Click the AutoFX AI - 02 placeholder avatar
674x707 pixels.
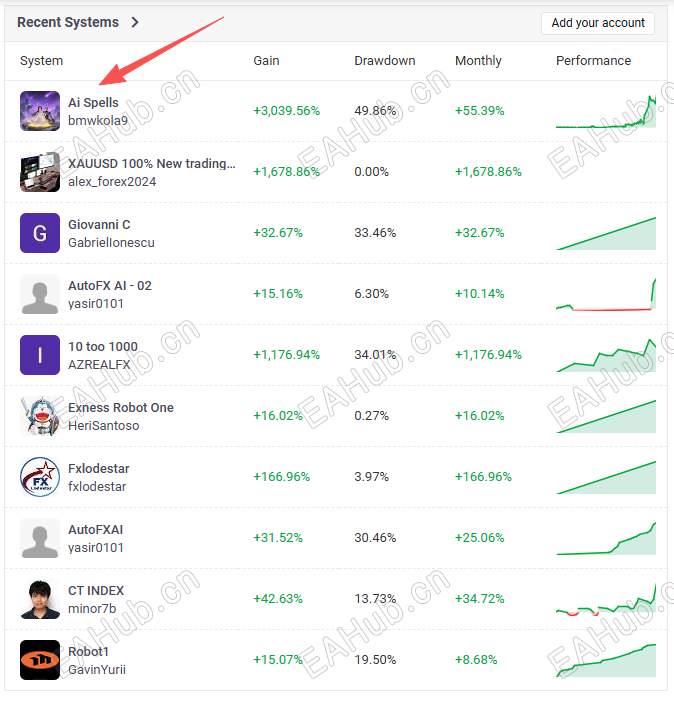click(x=40, y=294)
